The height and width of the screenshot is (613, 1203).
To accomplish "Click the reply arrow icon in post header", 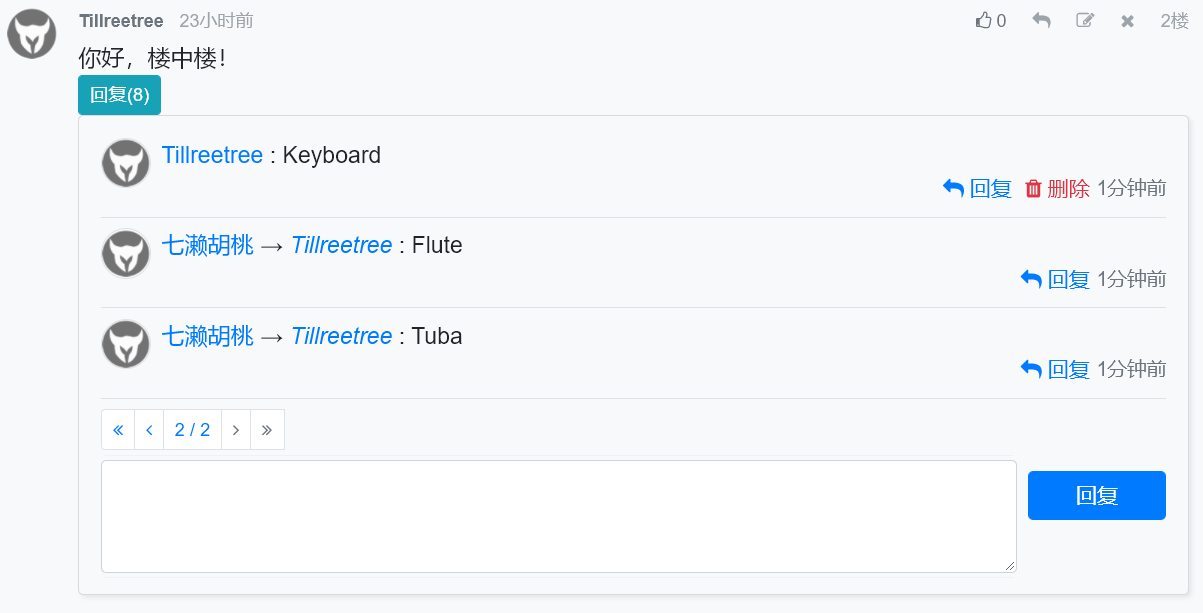I will [1041, 20].
